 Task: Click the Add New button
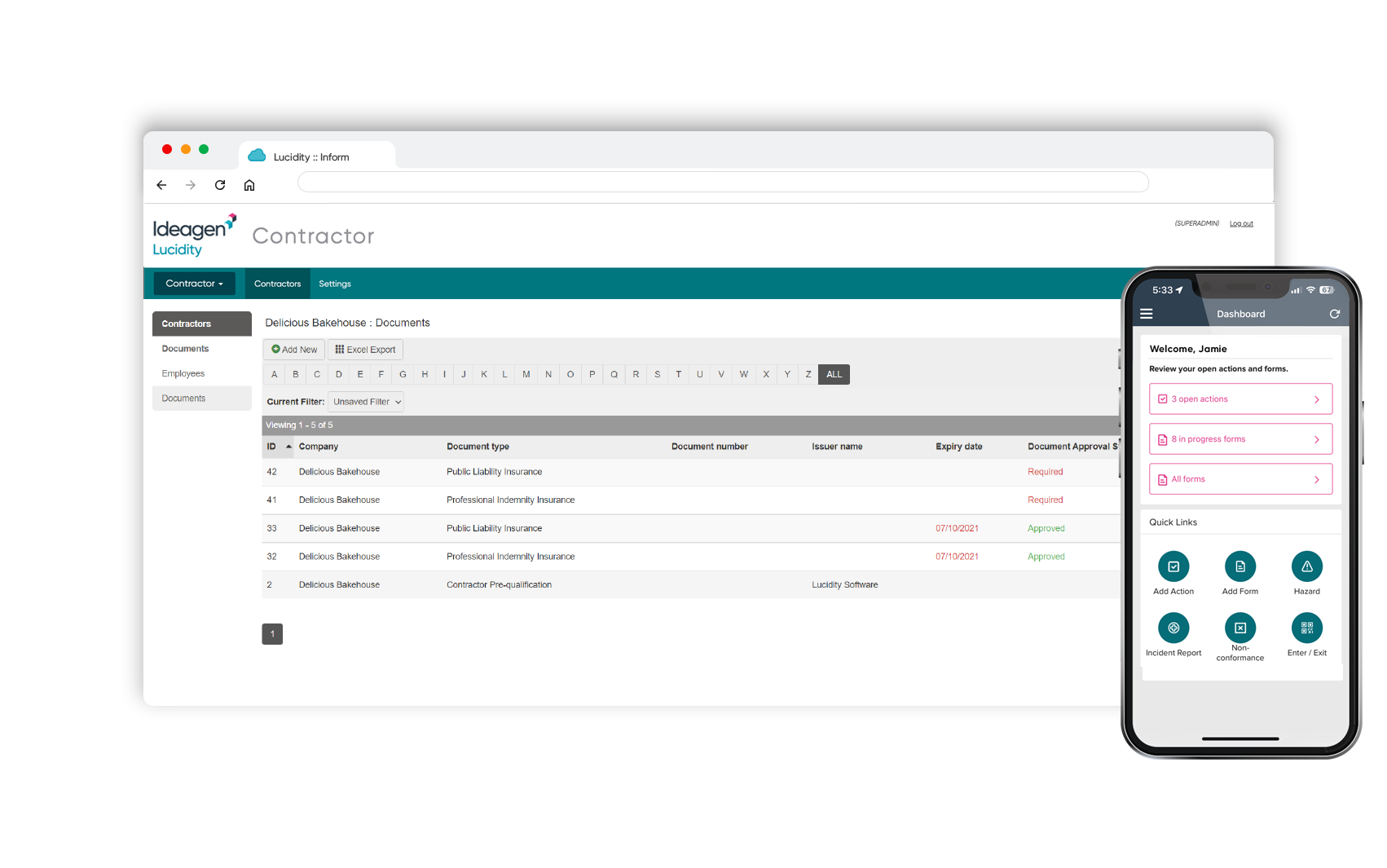point(293,349)
